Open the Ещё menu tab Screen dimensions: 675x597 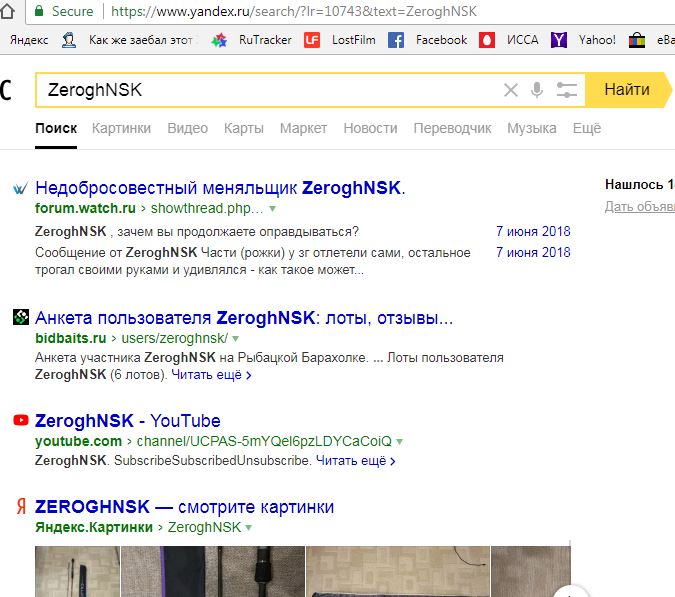point(587,128)
